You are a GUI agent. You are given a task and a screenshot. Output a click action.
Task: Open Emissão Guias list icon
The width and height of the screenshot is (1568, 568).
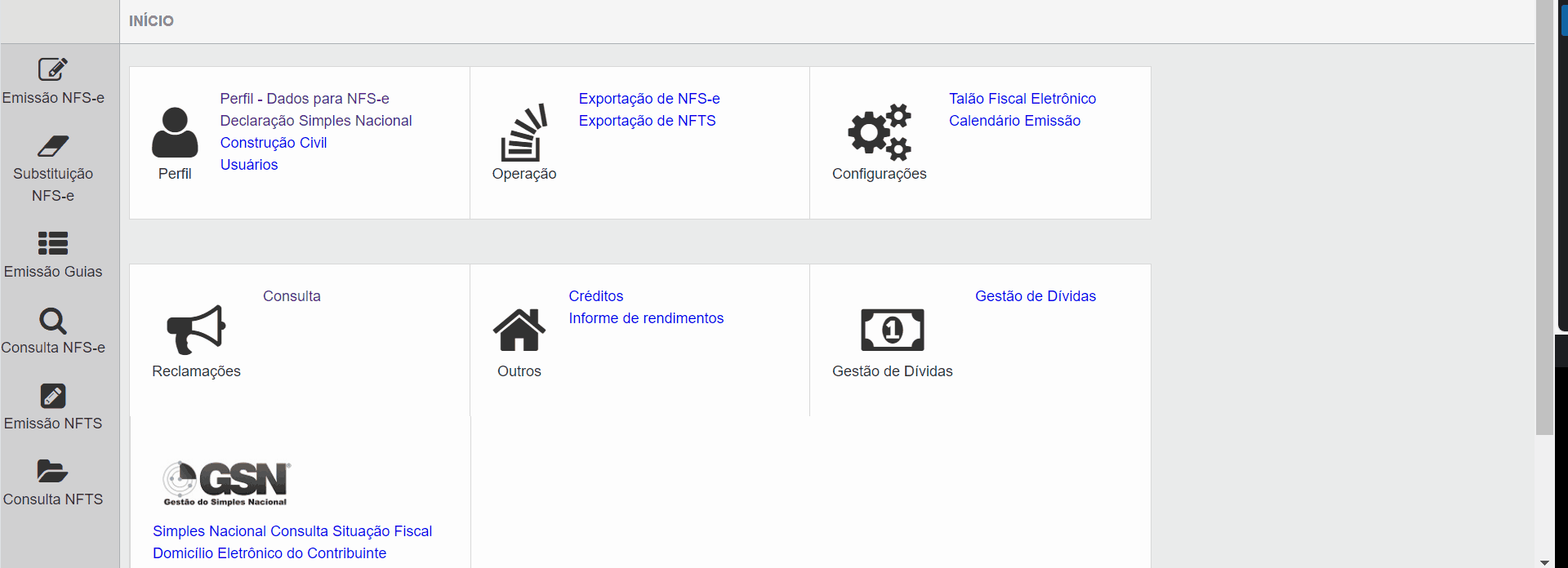(53, 243)
